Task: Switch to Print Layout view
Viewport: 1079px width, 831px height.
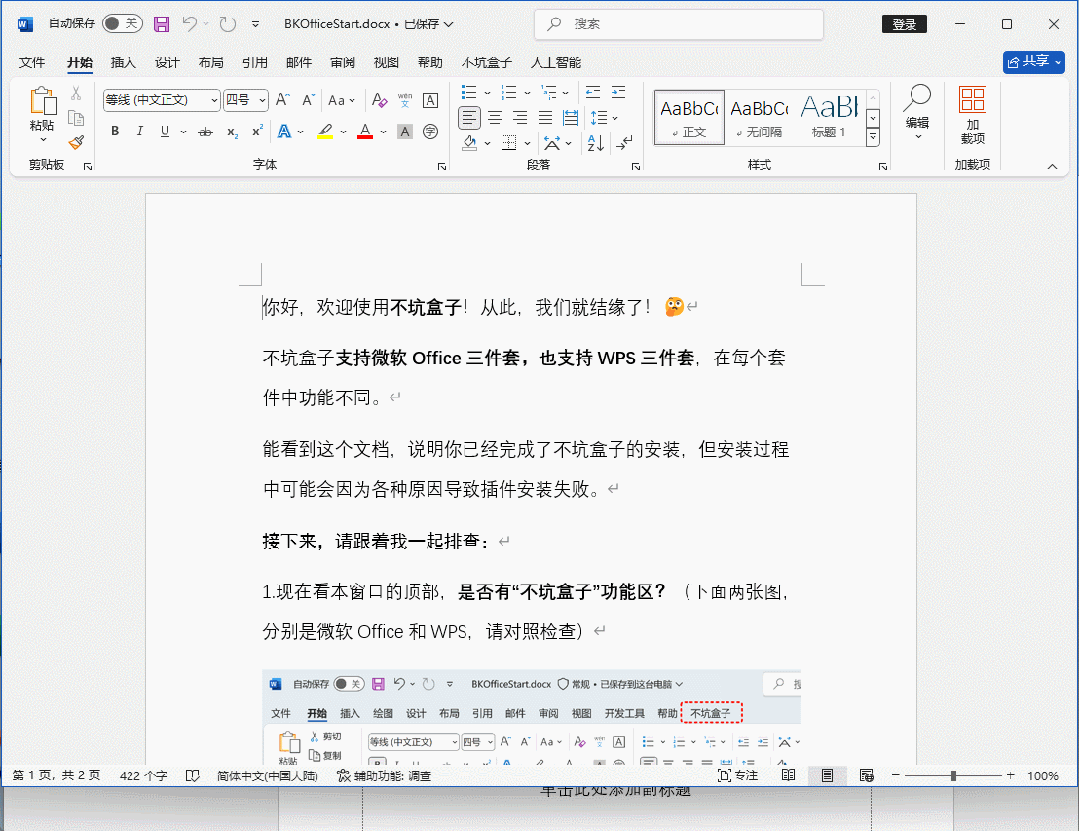Action: click(x=827, y=775)
